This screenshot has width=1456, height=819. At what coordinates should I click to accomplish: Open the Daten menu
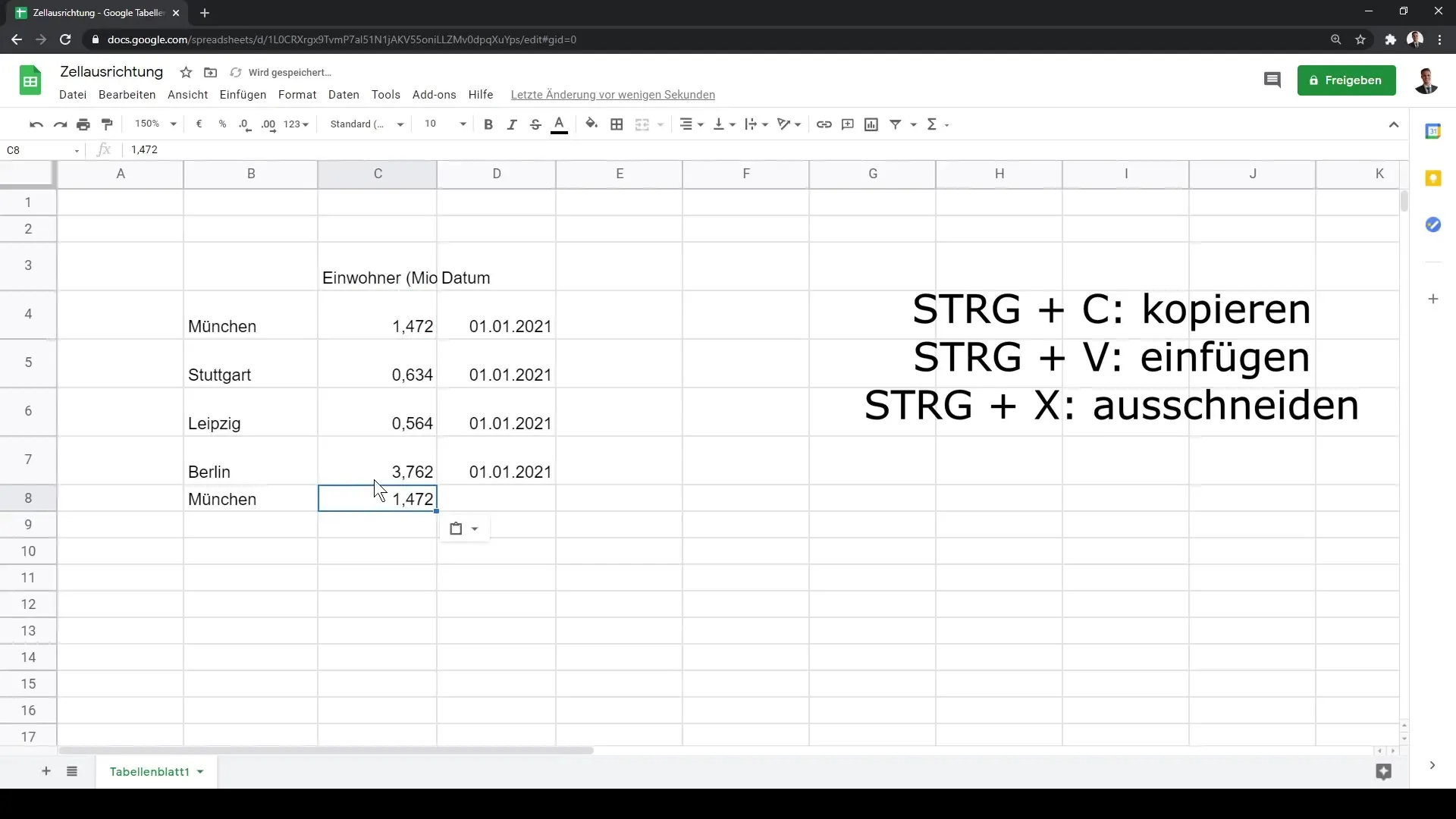[344, 95]
